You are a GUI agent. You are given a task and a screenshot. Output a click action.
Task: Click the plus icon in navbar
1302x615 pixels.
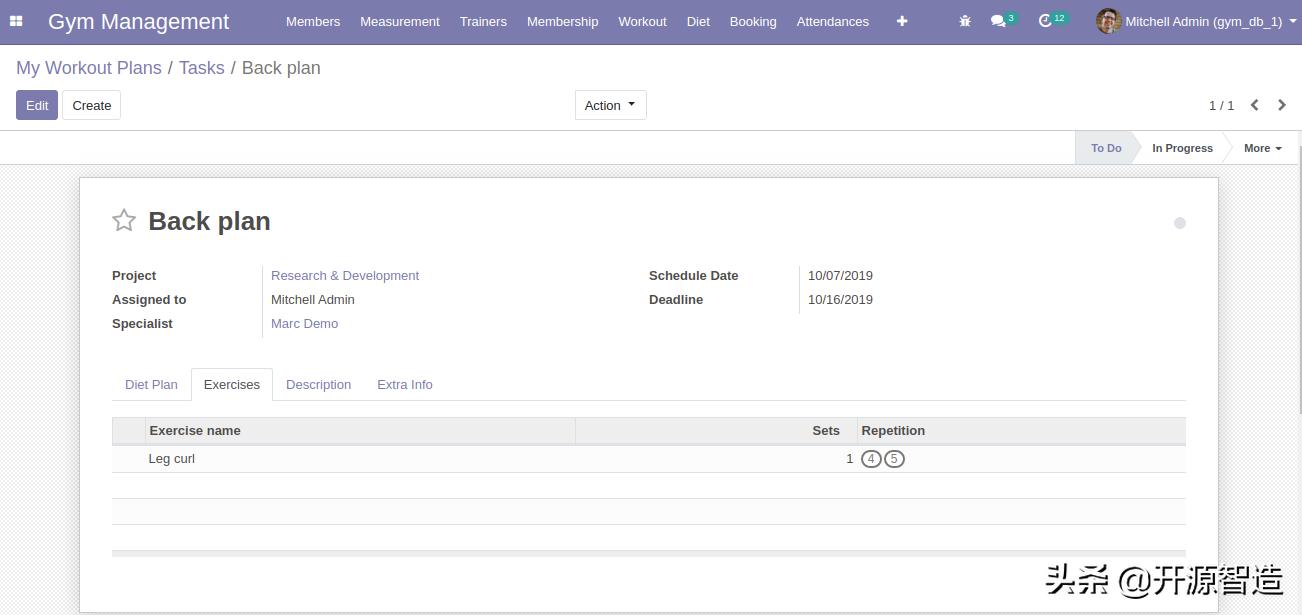pos(902,21)
